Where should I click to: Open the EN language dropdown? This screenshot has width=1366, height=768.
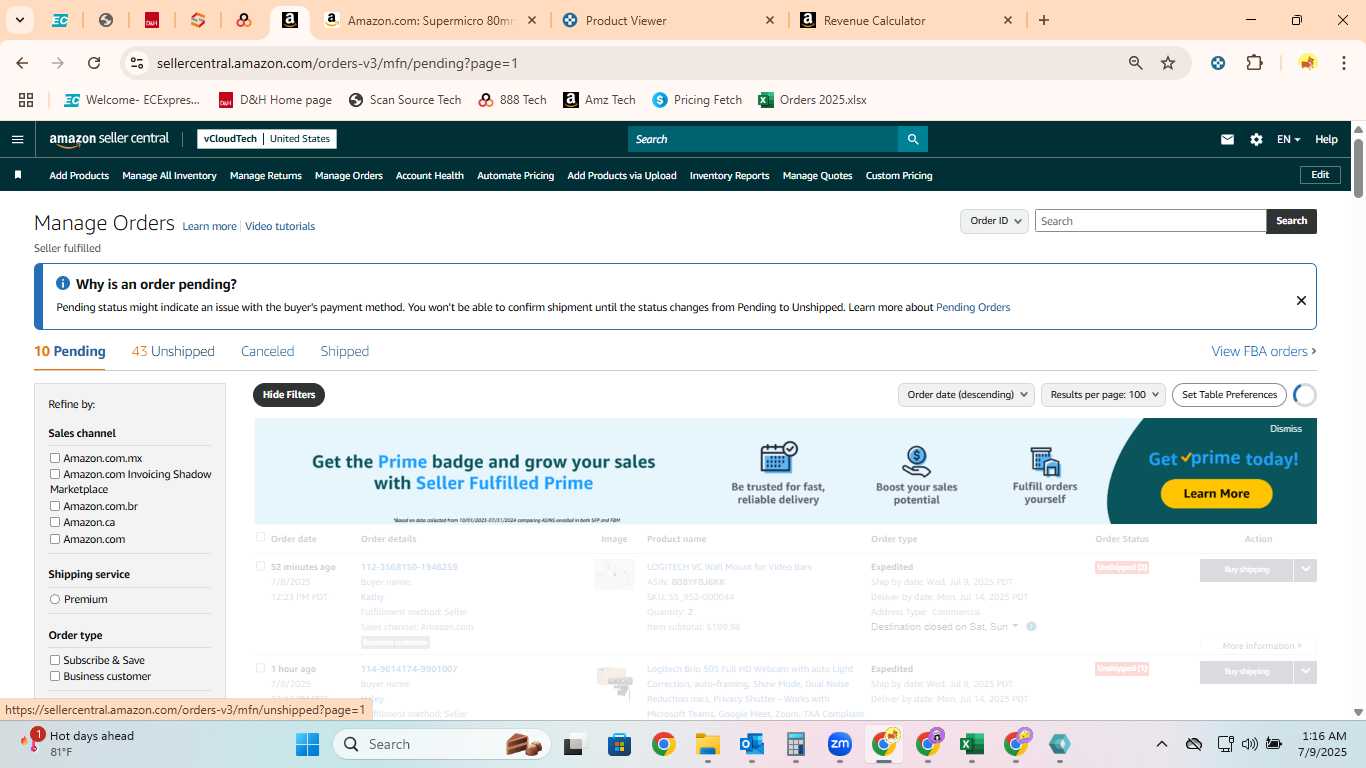click(1288, 139)
